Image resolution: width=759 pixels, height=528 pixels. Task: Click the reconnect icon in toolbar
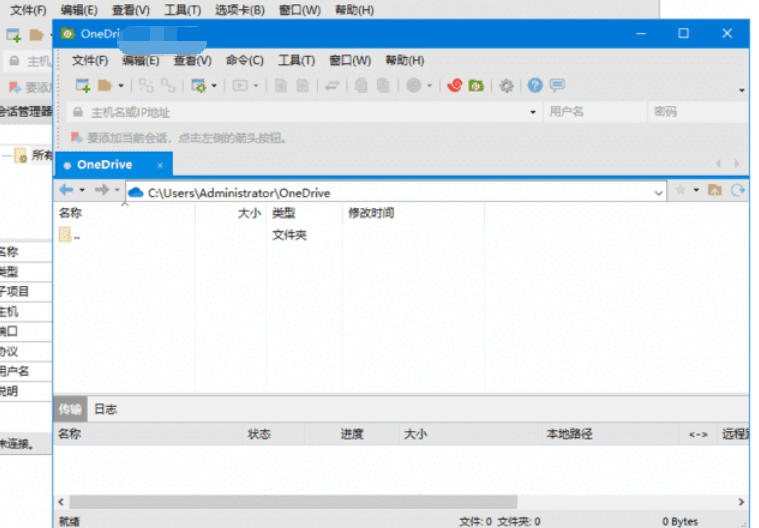pyautogui.click(x=146, y=86)
